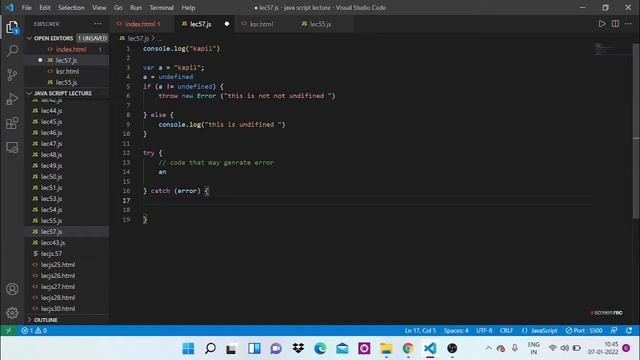Switch to the index.html tab
The width and height of the screenshot is (640, 360).
[142, 24]
